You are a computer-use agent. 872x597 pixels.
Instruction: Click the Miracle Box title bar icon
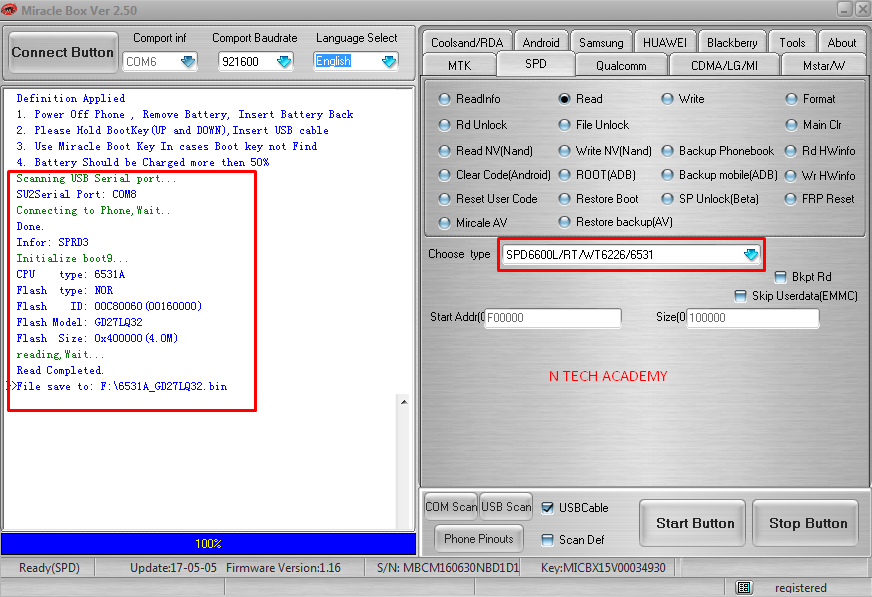point(9,10)
